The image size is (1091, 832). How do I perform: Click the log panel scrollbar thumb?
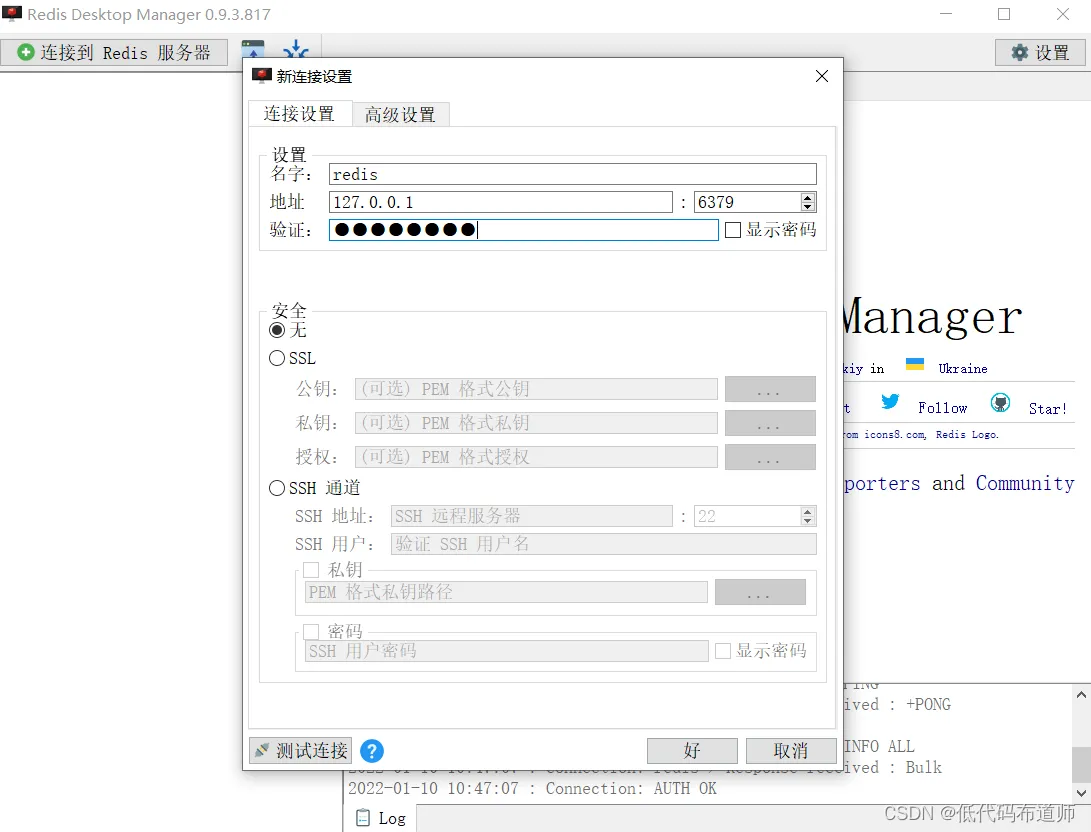pyautogui.click(x=1081, y=765)
